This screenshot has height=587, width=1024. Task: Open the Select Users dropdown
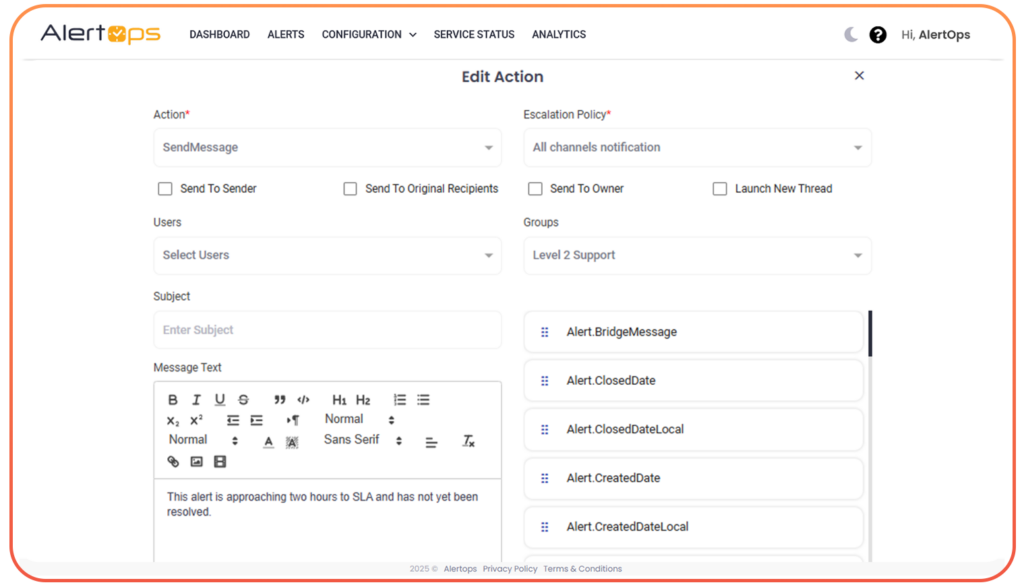coord(328,255)
